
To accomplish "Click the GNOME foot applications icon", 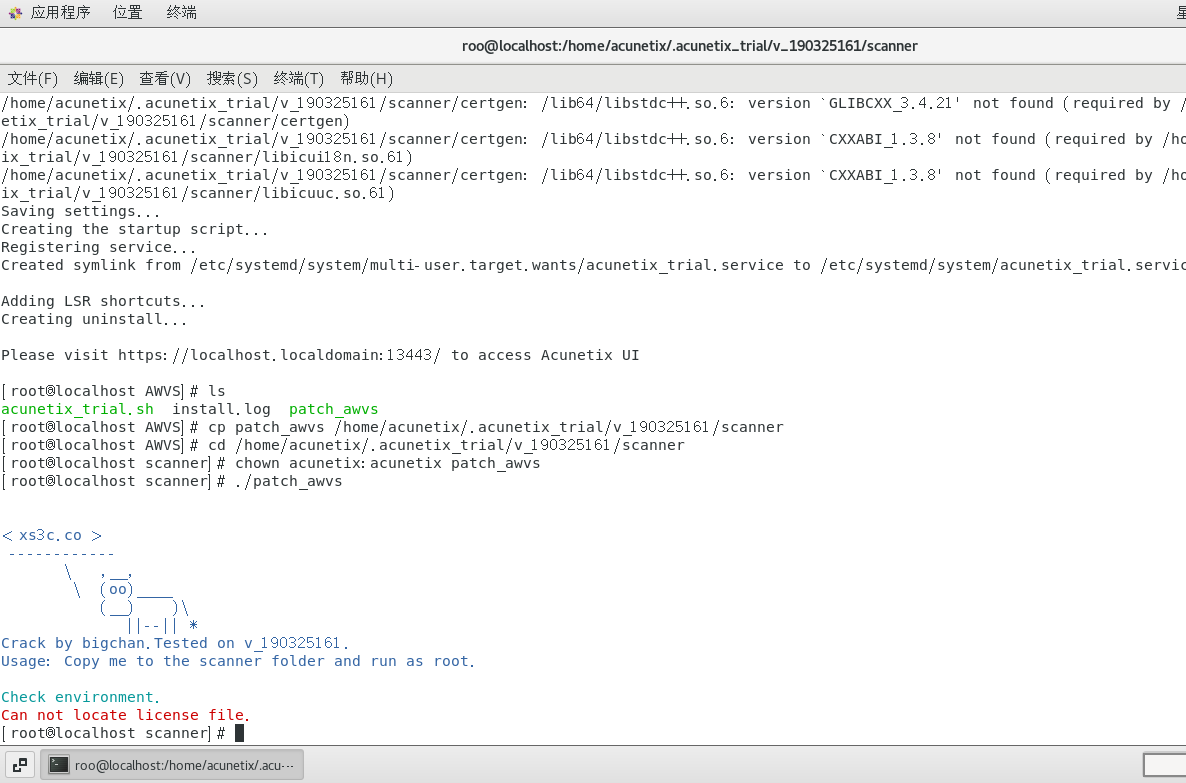I will [15, 13].
